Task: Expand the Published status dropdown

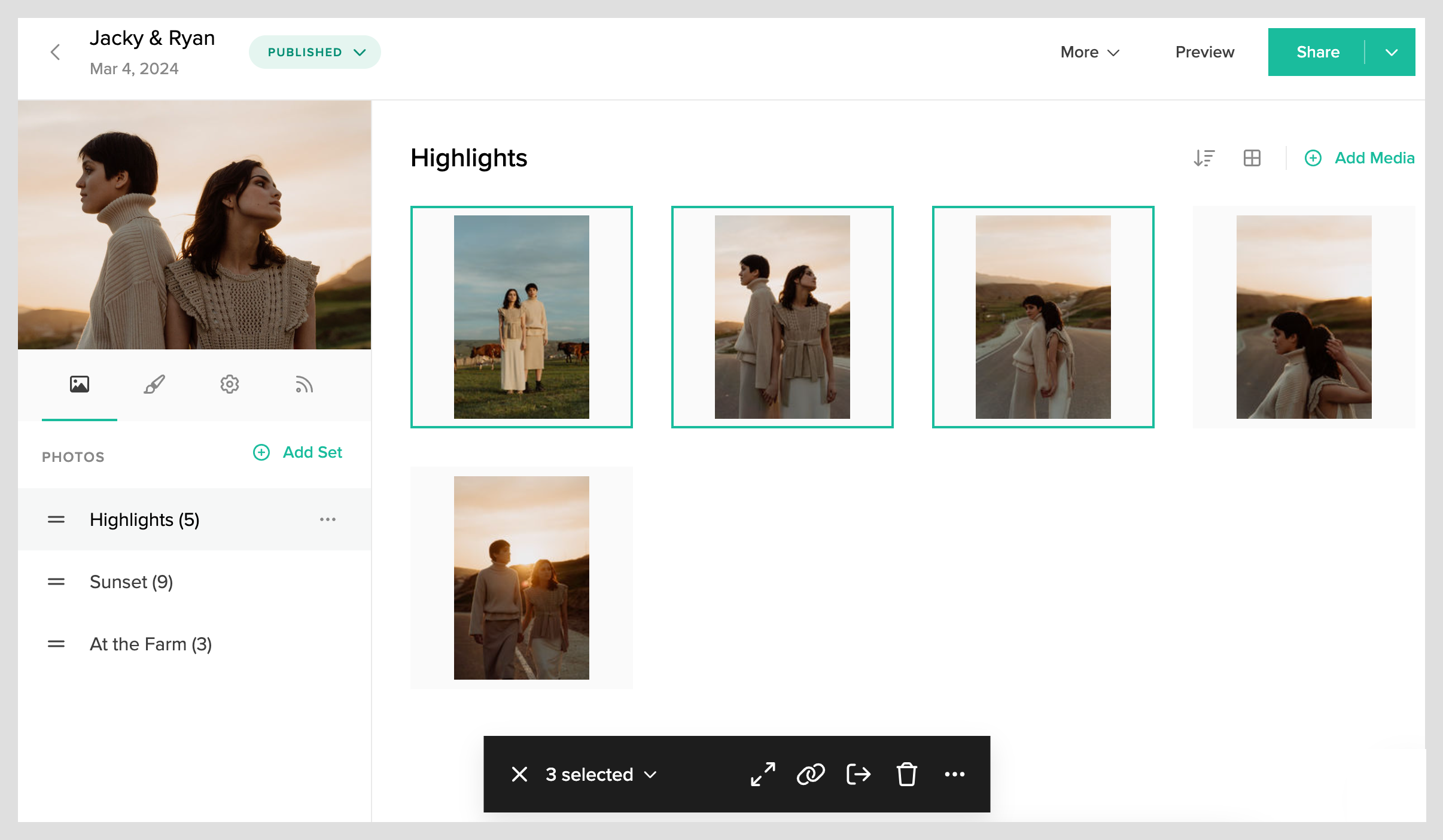Action: point(315,52)
